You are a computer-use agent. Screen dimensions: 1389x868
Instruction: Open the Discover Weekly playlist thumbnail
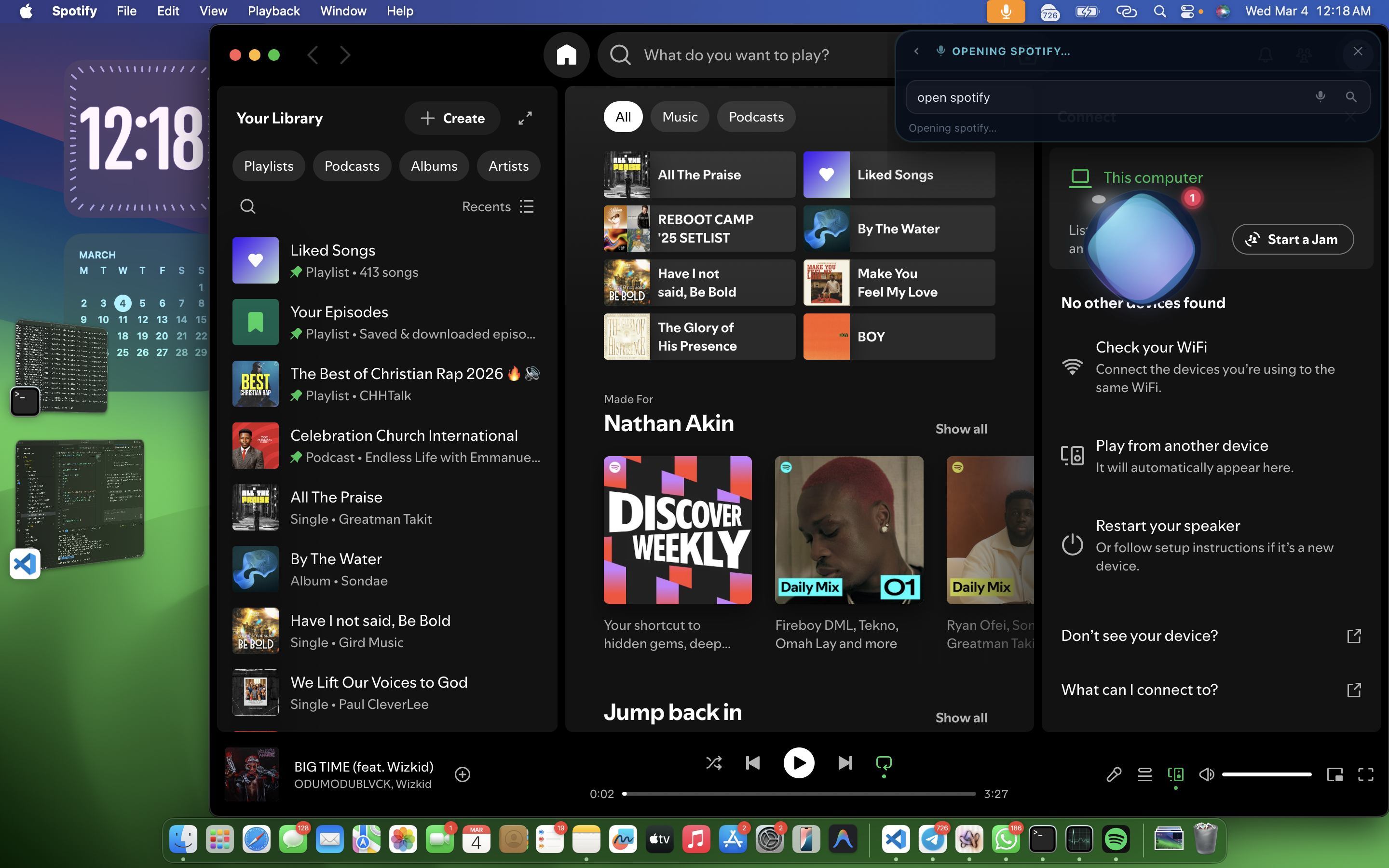[x=677, y=530]
